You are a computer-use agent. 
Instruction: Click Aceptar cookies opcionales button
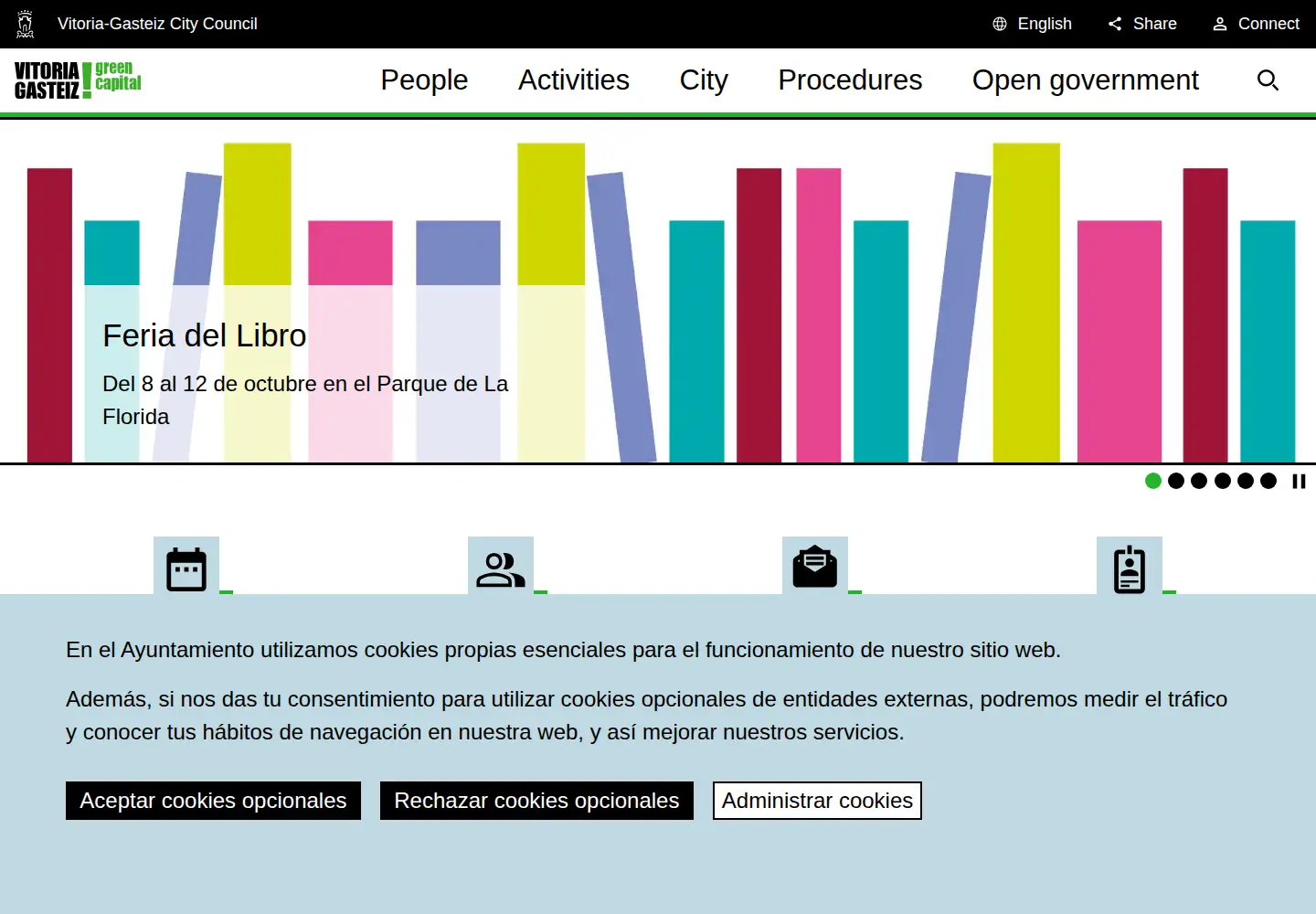(213, 801)
